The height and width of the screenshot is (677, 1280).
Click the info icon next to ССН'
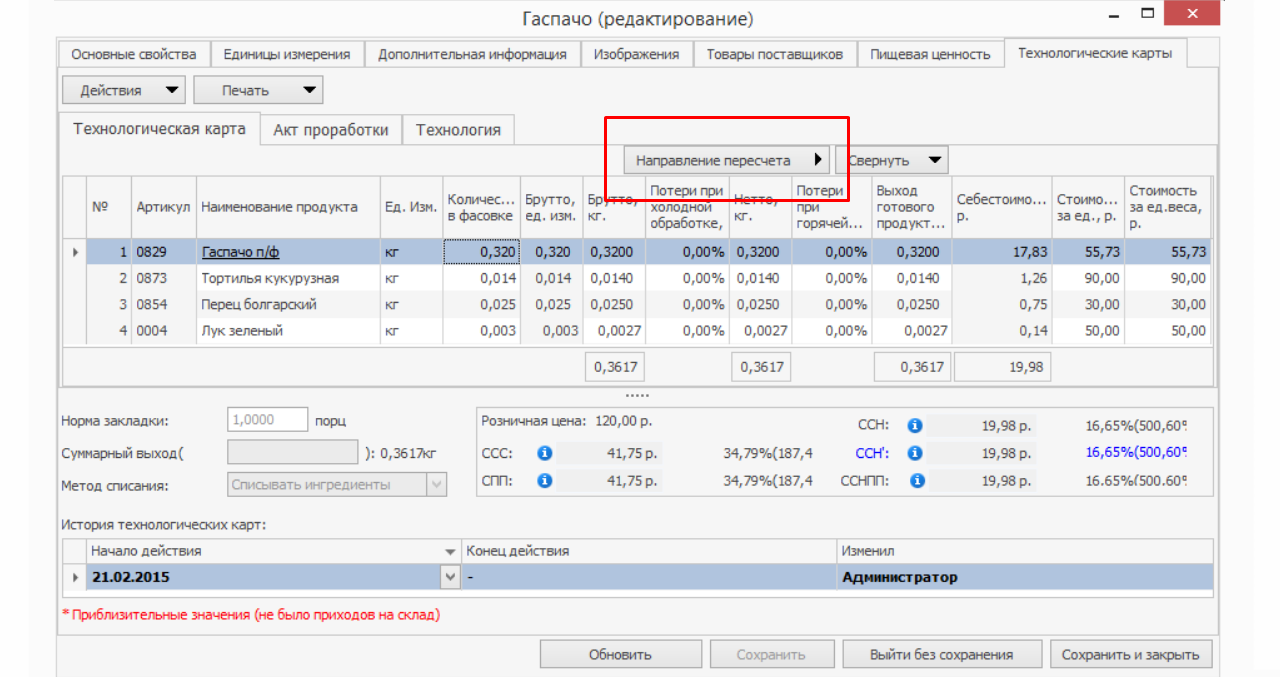915,453
